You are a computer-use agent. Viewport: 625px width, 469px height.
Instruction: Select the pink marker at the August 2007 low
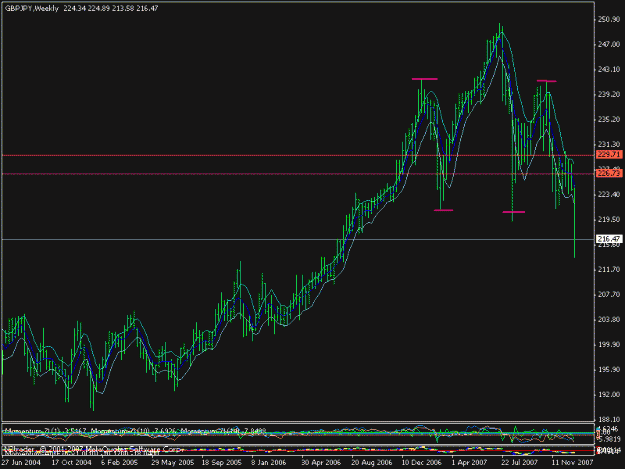514,212
